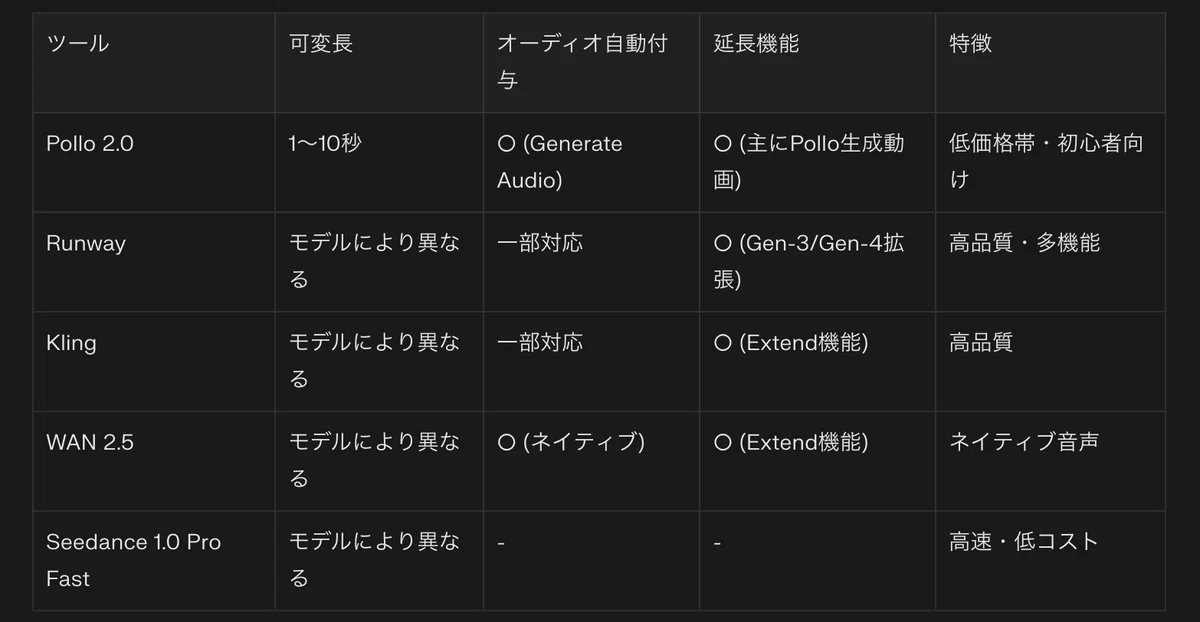The height and width of the screenshot is (622, 1200).
Task: Click the Runway row label
Action: click(x=86, y=243)
